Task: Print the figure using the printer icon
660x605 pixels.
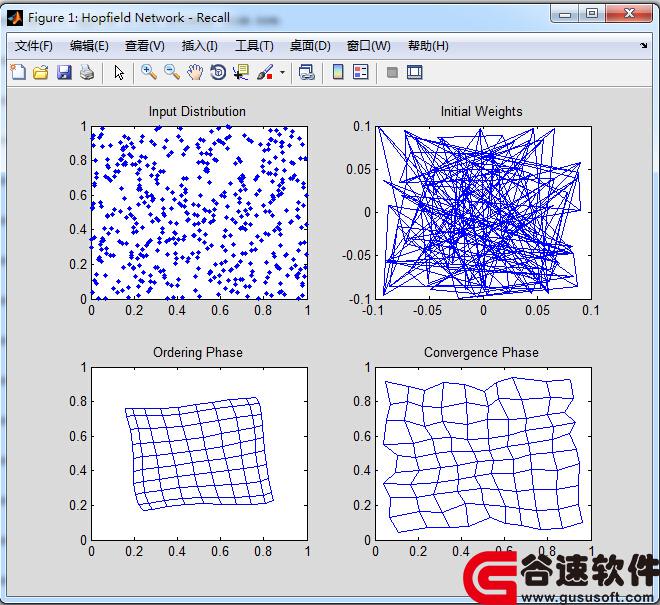Action: [x=87, y=72]
